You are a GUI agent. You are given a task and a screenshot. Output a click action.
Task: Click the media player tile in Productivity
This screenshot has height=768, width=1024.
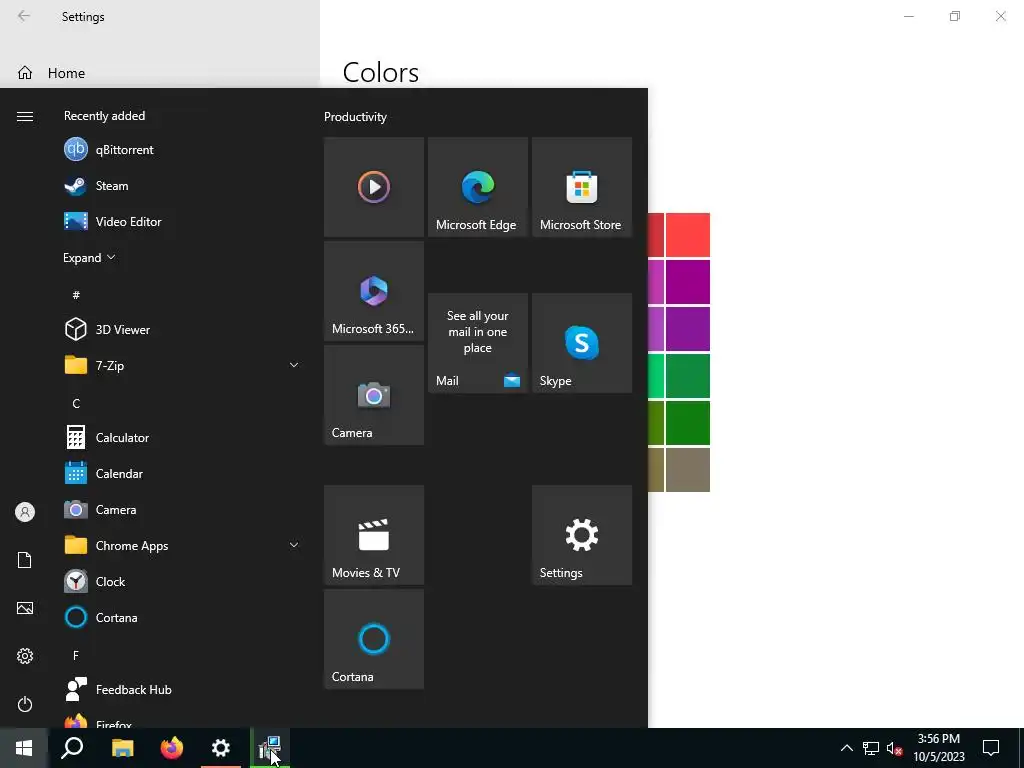(374, 187)
